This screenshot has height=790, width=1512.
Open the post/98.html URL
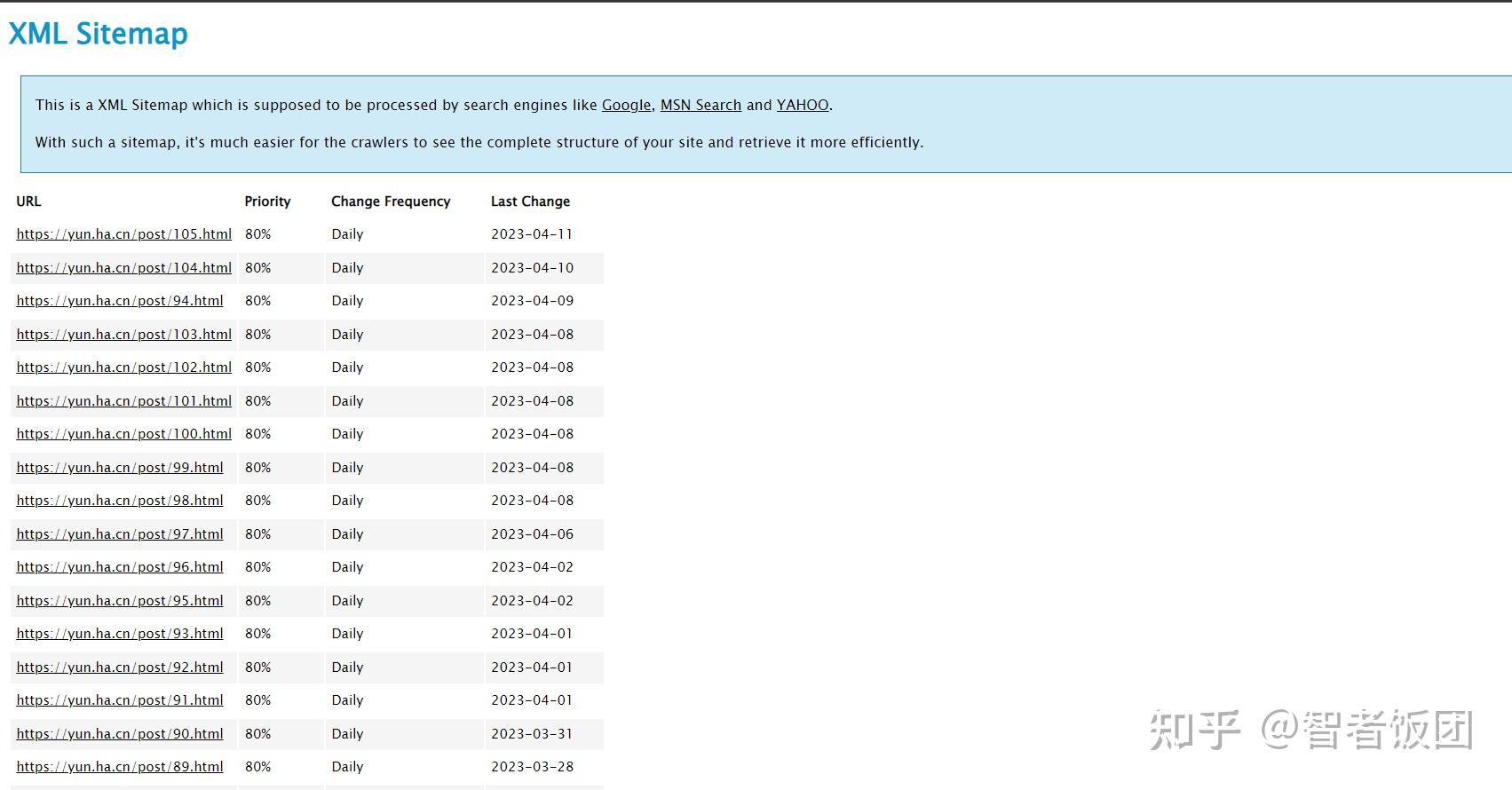pyautogui.click(x=120, y=501)
